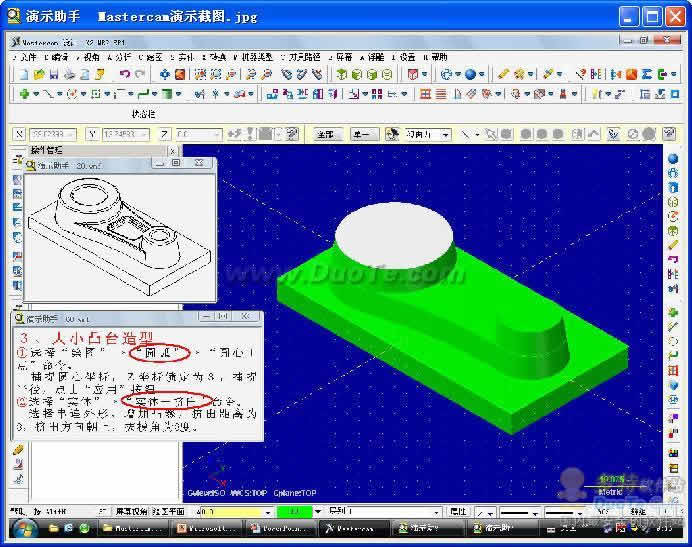Viewport: 692px width, 547px height.
Task: Click the Save floppy disk icon
Action: pos(54,75)
